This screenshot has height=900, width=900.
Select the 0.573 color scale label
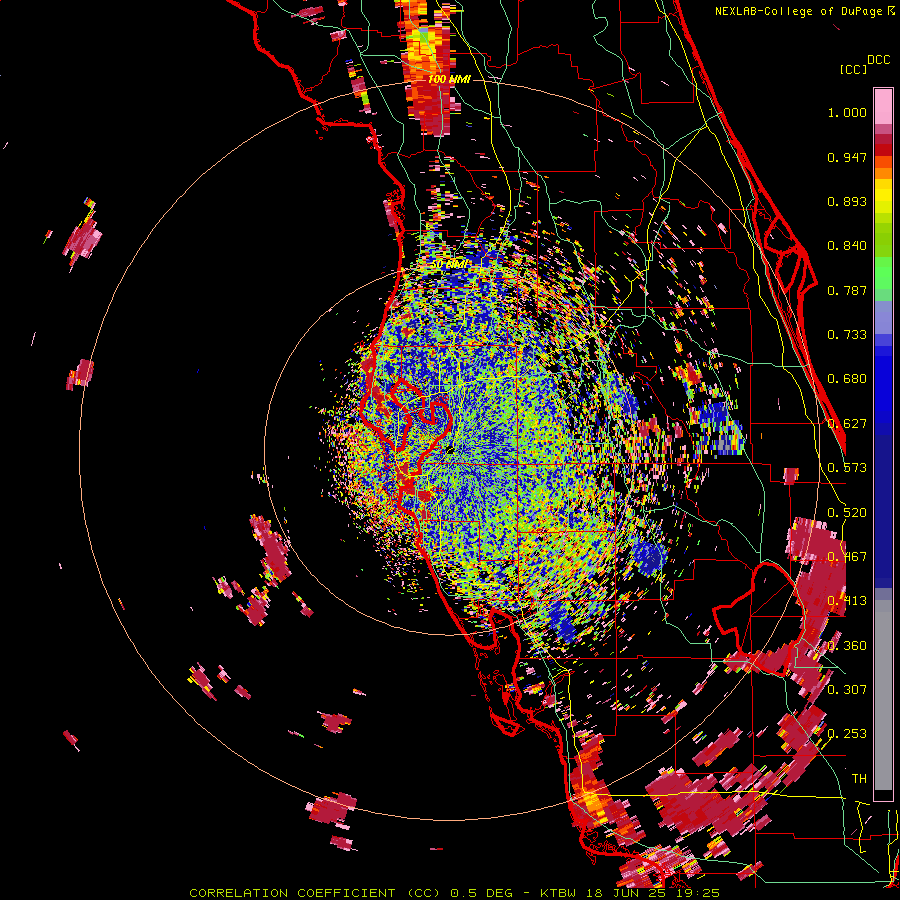coord(847,468)
